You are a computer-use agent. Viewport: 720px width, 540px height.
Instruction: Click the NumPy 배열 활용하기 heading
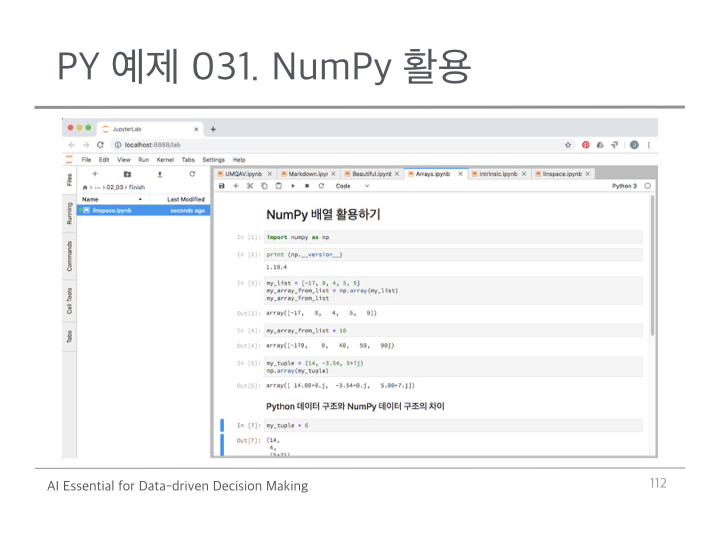pos(323,214)
